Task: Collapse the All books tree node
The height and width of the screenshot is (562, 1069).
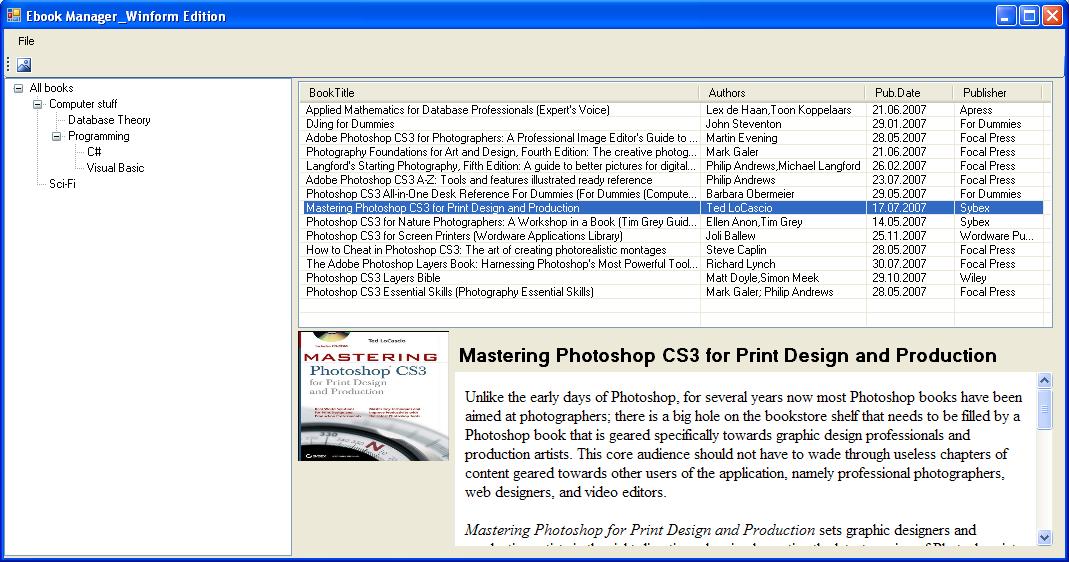Action: (18, 88)
